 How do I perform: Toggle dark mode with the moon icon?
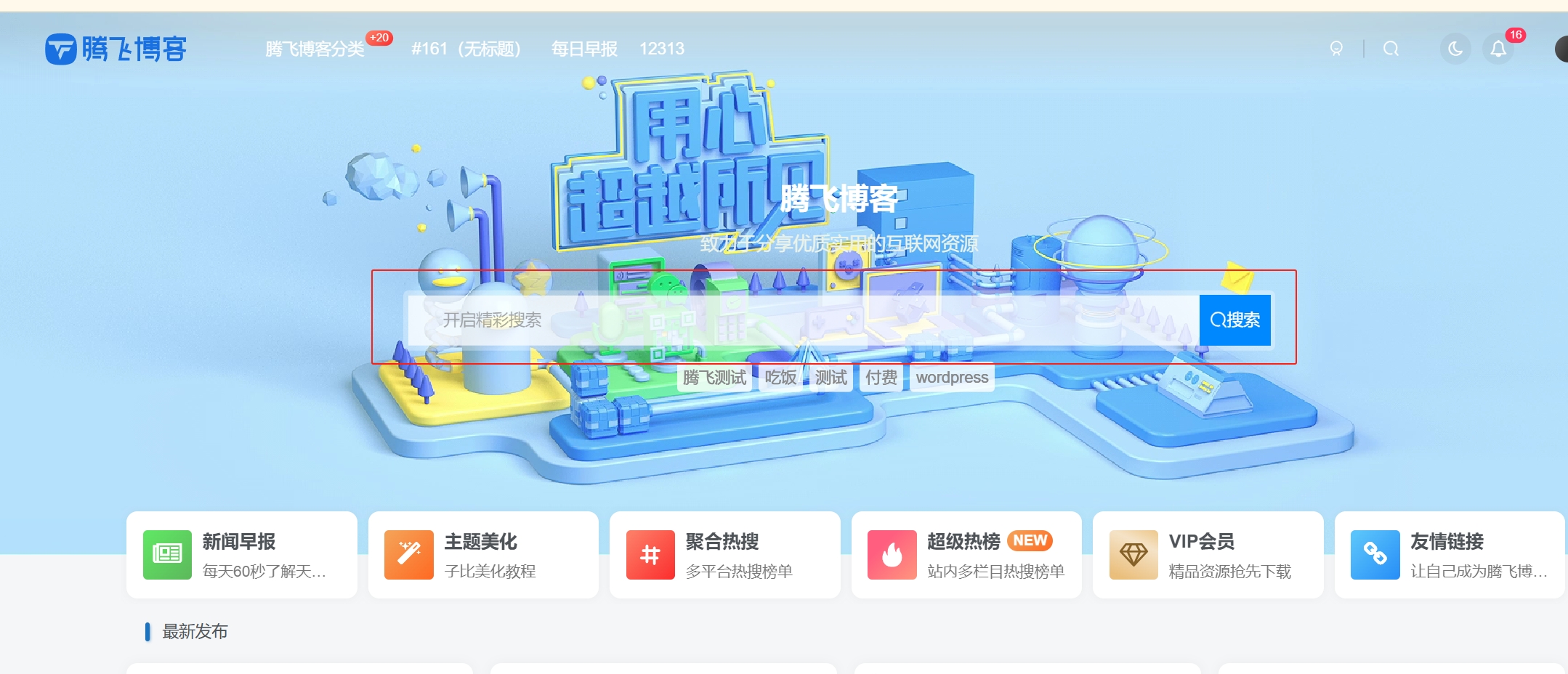coord(1455,48)
